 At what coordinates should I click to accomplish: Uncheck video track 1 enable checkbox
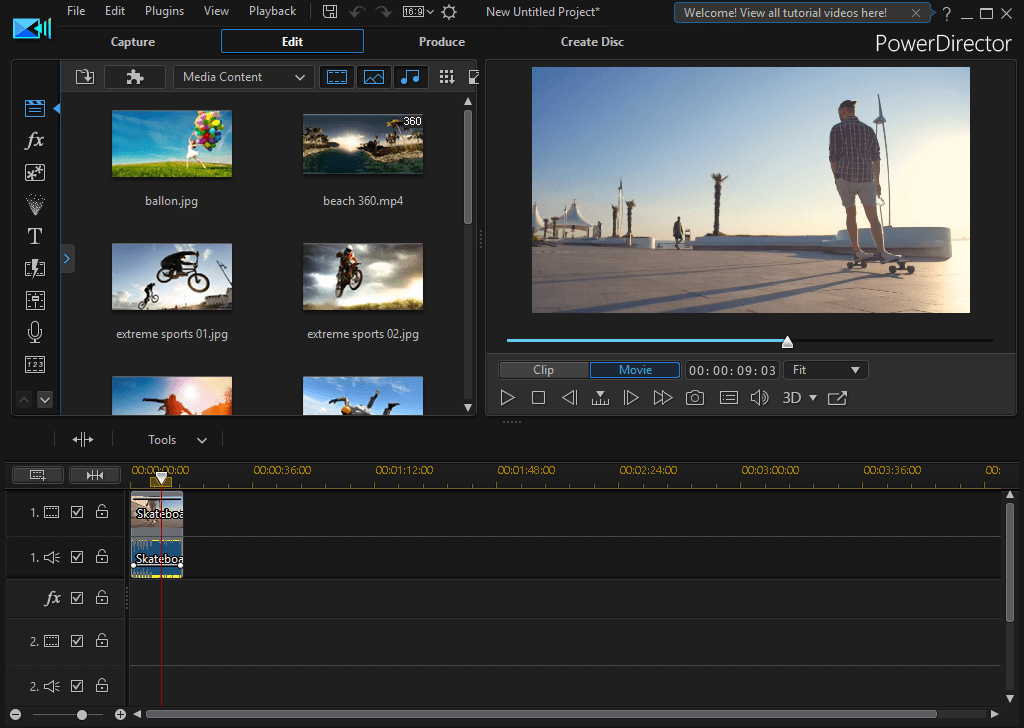coord(77,512)
